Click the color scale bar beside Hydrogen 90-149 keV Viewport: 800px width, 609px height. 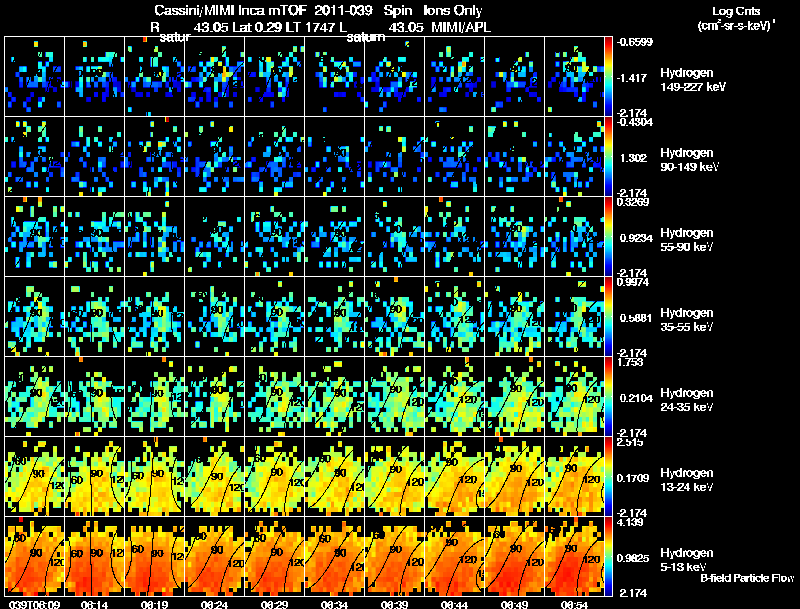point(608,157)
